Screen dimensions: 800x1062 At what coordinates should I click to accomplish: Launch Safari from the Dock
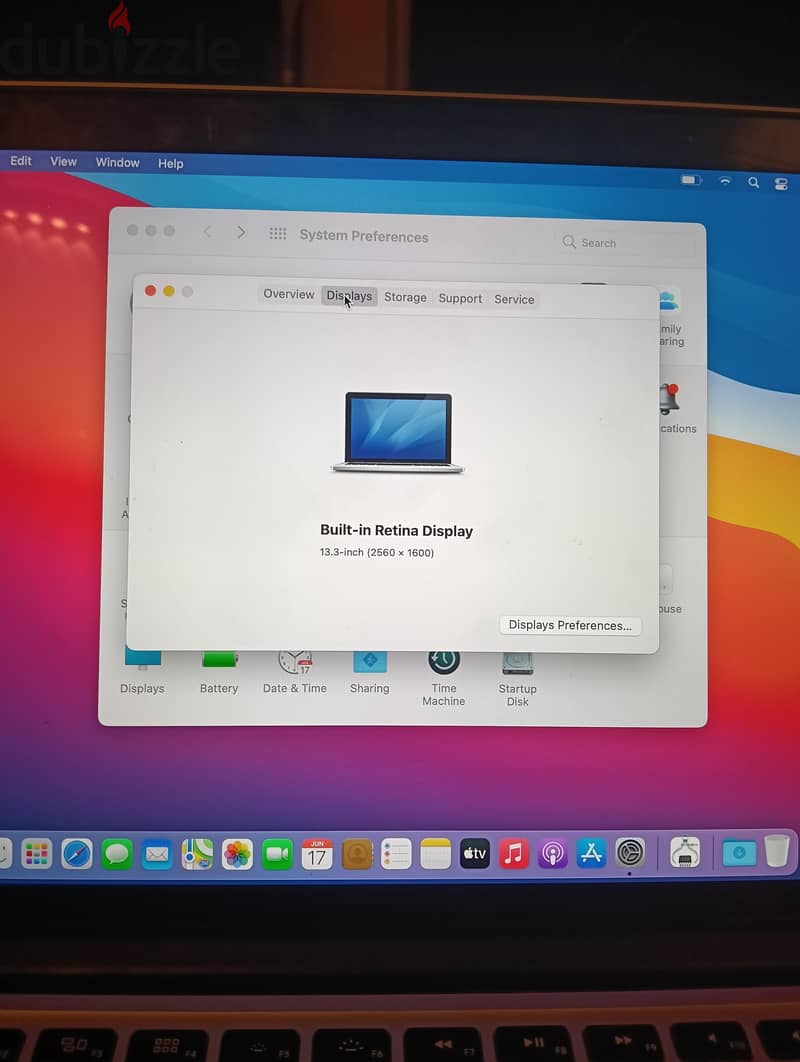point(77,853)
